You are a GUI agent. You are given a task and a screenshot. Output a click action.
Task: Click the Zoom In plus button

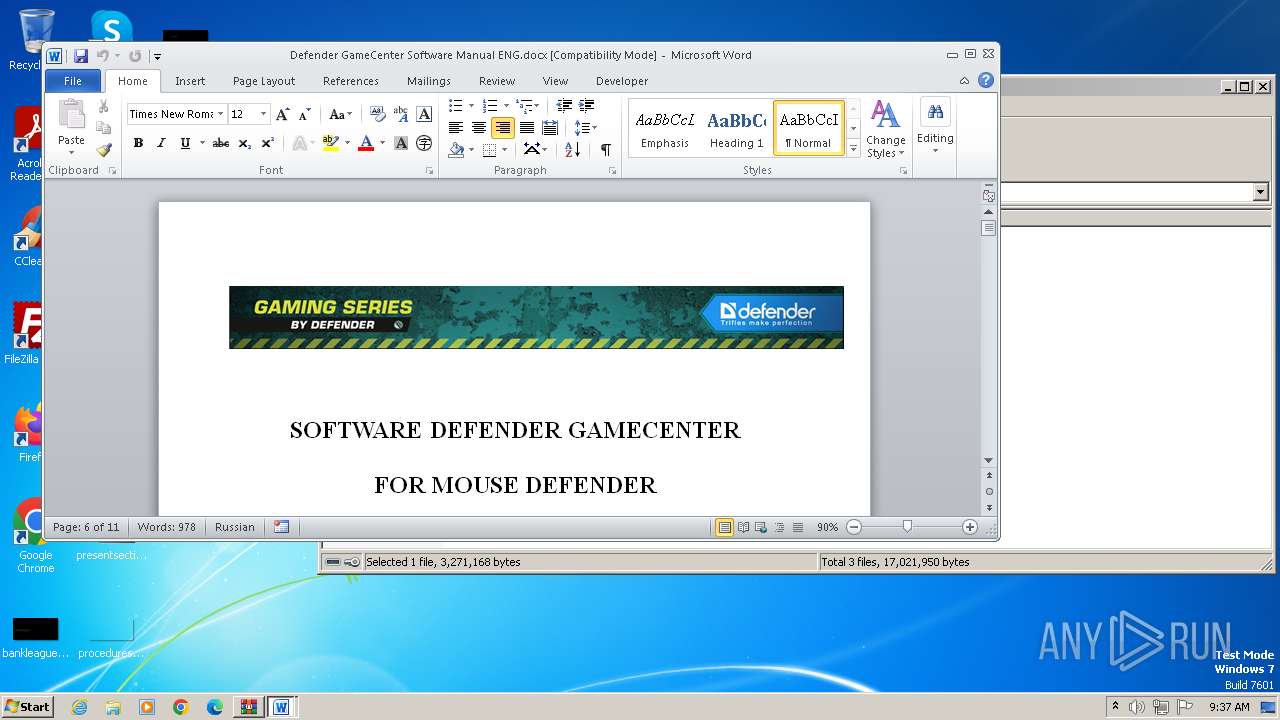969,527
